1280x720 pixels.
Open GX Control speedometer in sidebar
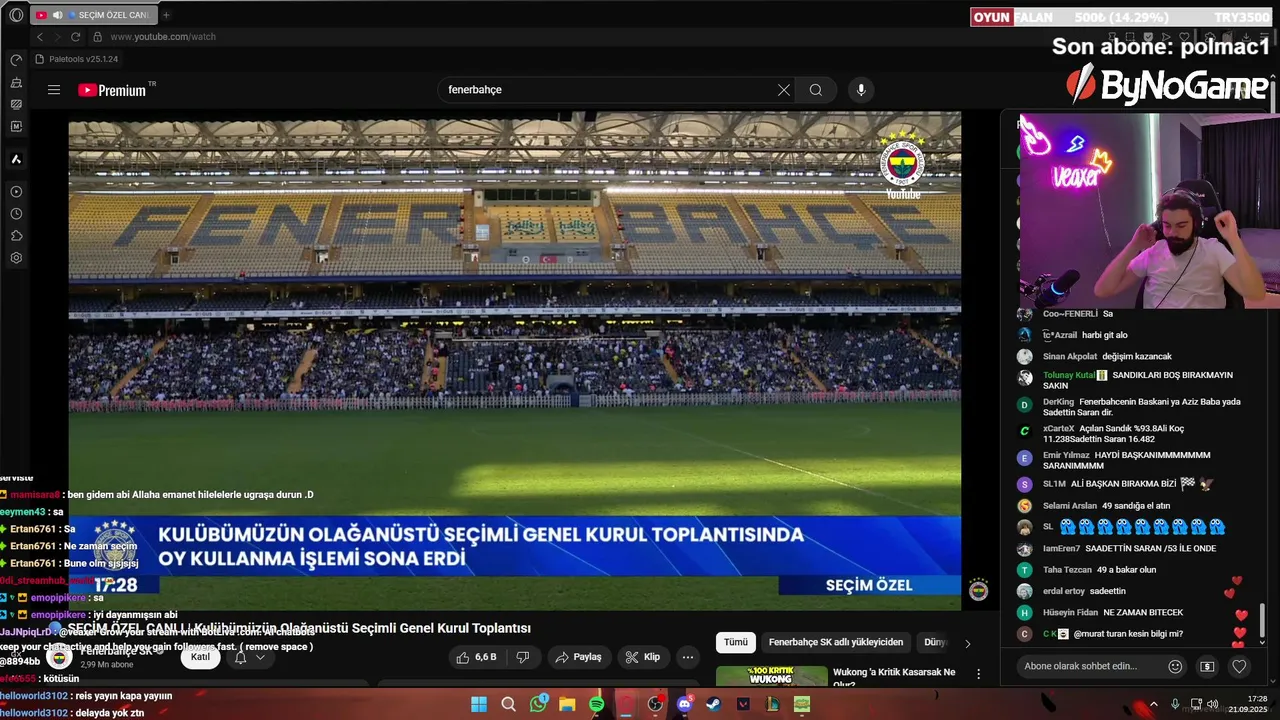[16, 60]
